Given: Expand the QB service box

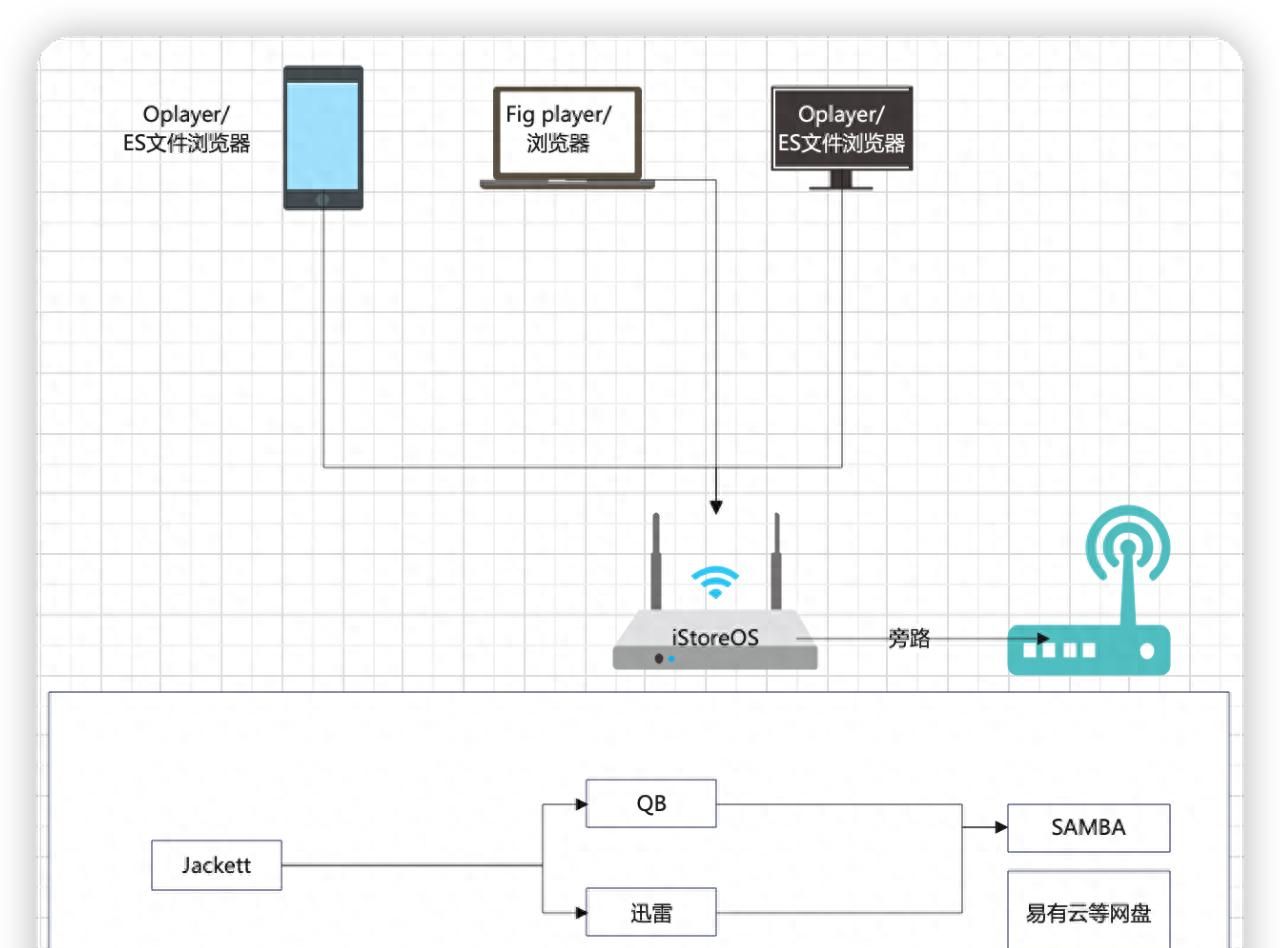Looking at the screenshot, I should click(x=651, y=803).
